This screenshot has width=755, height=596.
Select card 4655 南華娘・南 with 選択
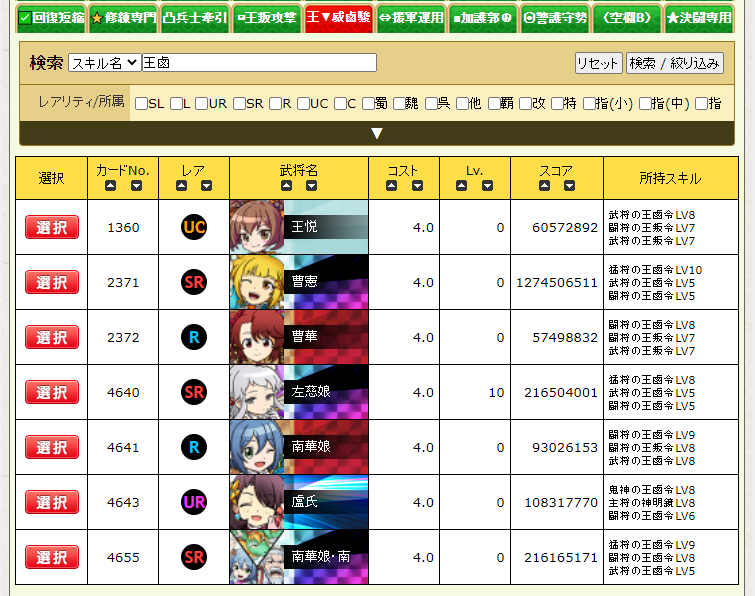(52, 557)
